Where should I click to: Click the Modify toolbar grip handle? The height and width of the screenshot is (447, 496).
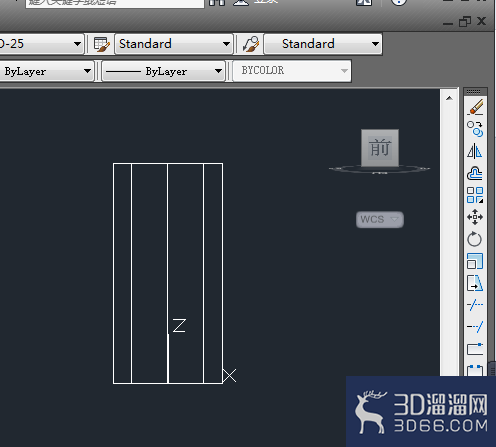[x=475, y=92]
